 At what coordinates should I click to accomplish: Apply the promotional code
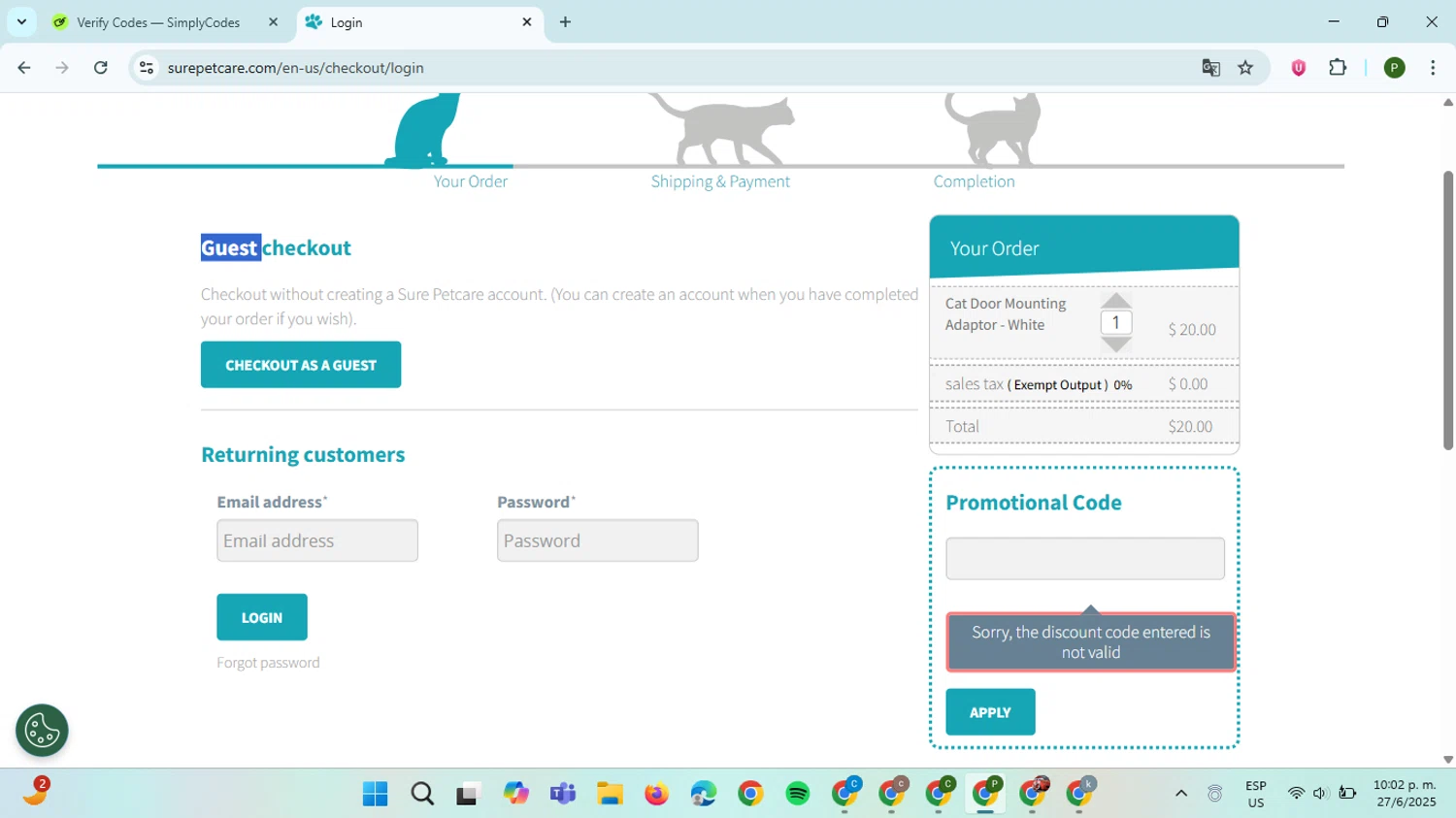click(x=990, y=712)
